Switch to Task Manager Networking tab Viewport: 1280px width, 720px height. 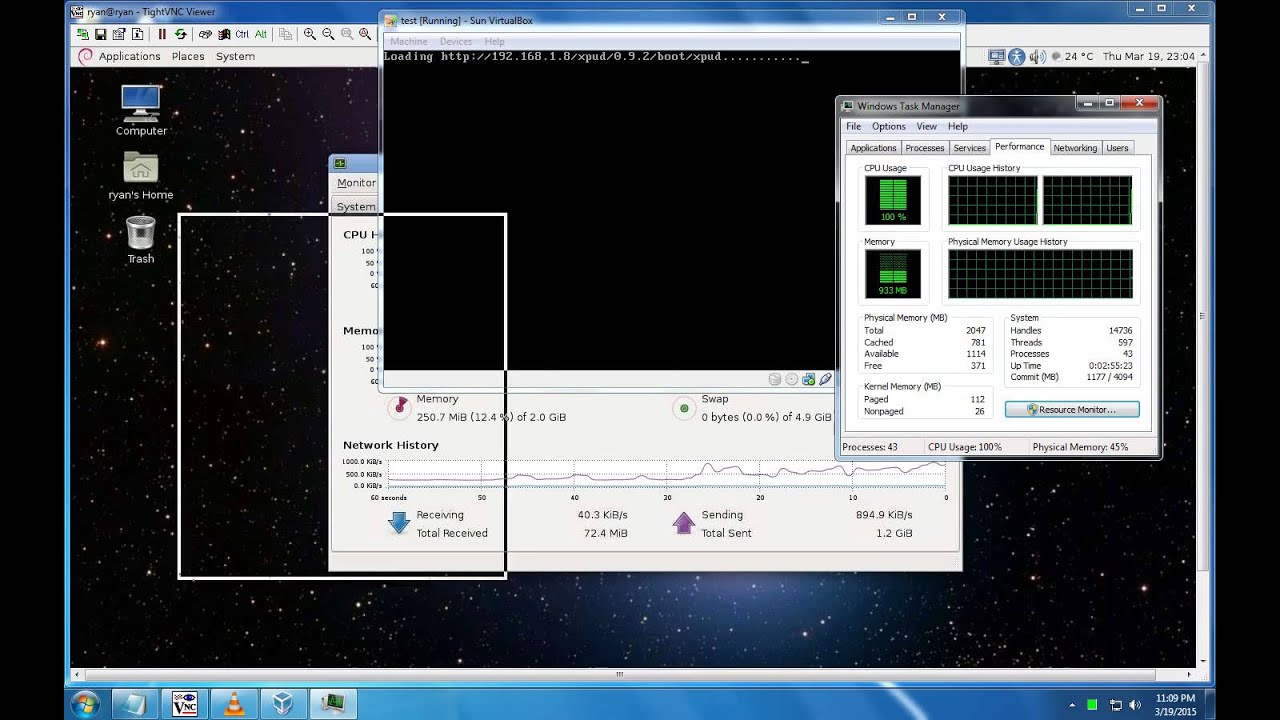[1075, 148]
